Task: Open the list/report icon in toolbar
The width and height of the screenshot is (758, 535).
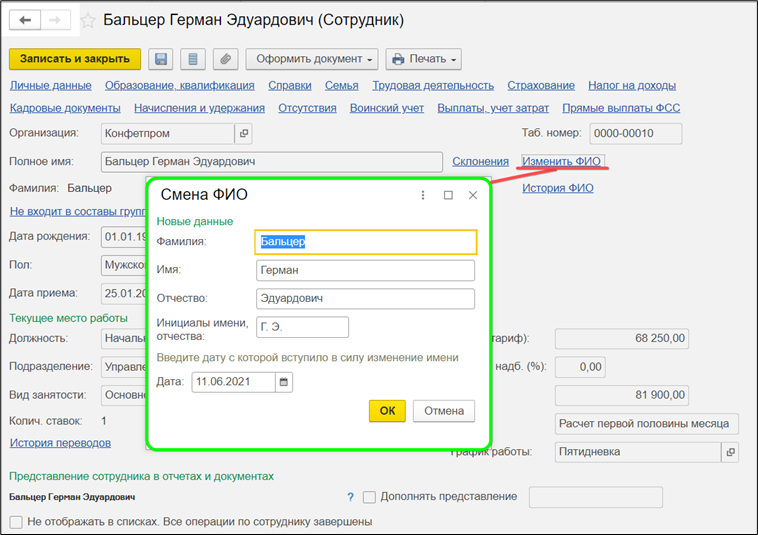Action: pos(193,59)
